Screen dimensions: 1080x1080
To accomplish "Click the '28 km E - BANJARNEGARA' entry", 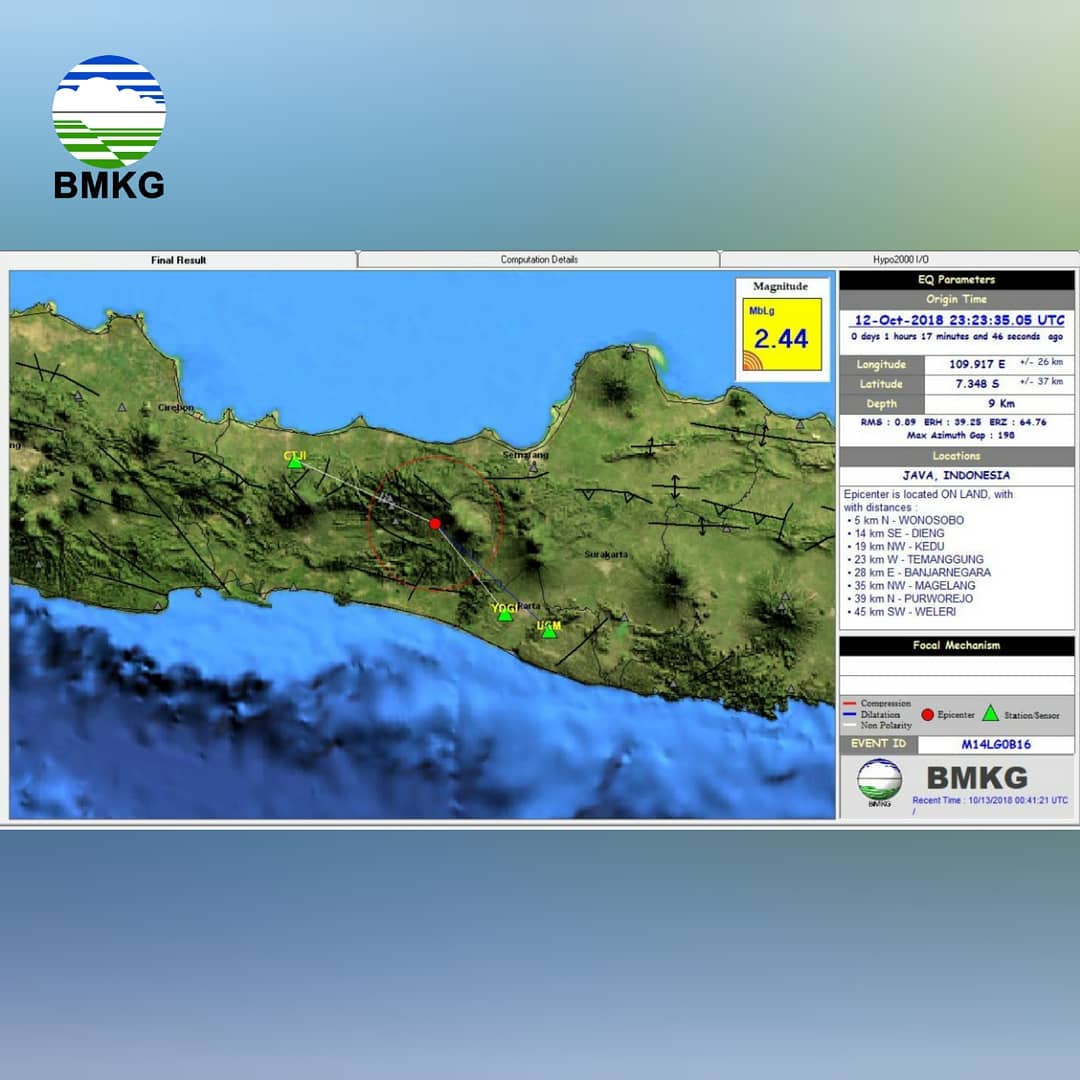I will 920,572.
